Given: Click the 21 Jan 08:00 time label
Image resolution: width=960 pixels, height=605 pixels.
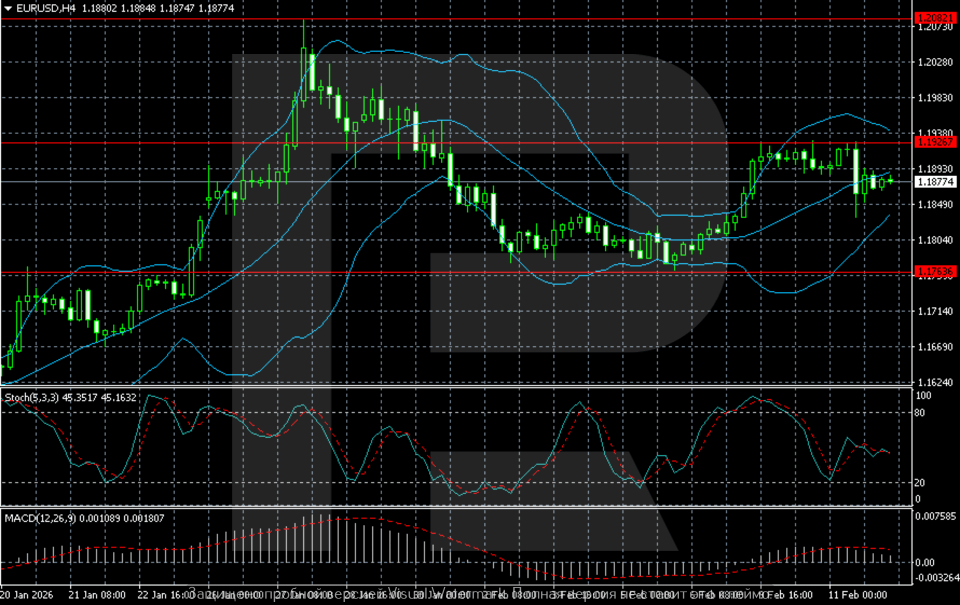Looking at the screenshot, I should 99,595.
